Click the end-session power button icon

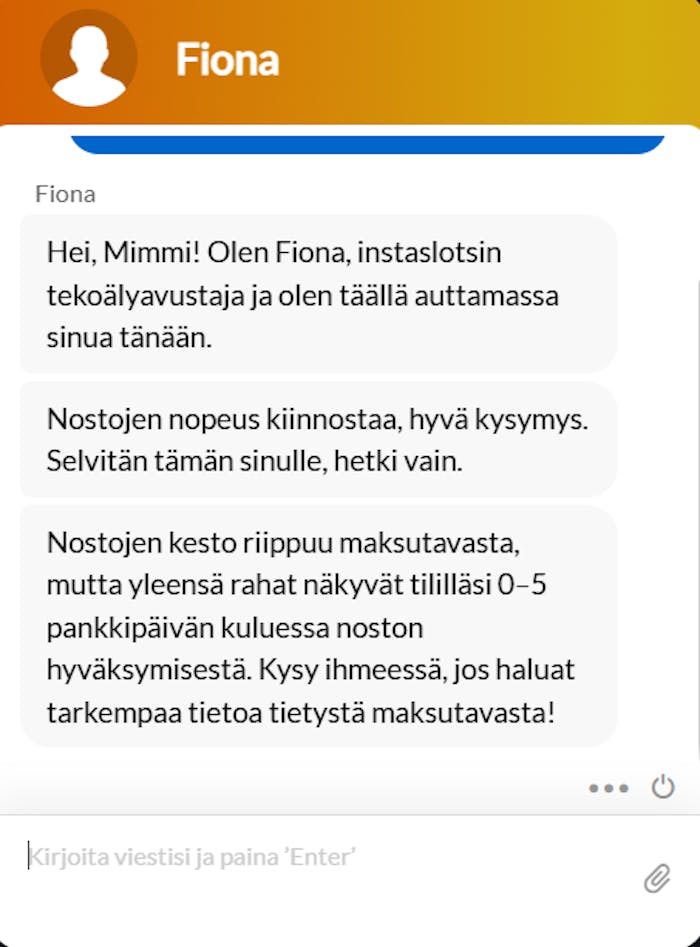tap(664, 788)
